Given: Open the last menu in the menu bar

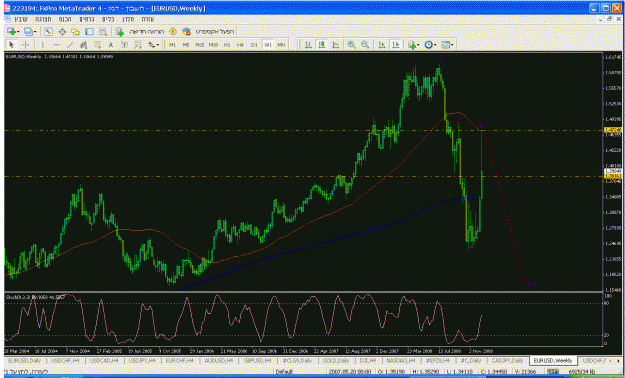Looking at the screenshot, I should coord(147,19).
